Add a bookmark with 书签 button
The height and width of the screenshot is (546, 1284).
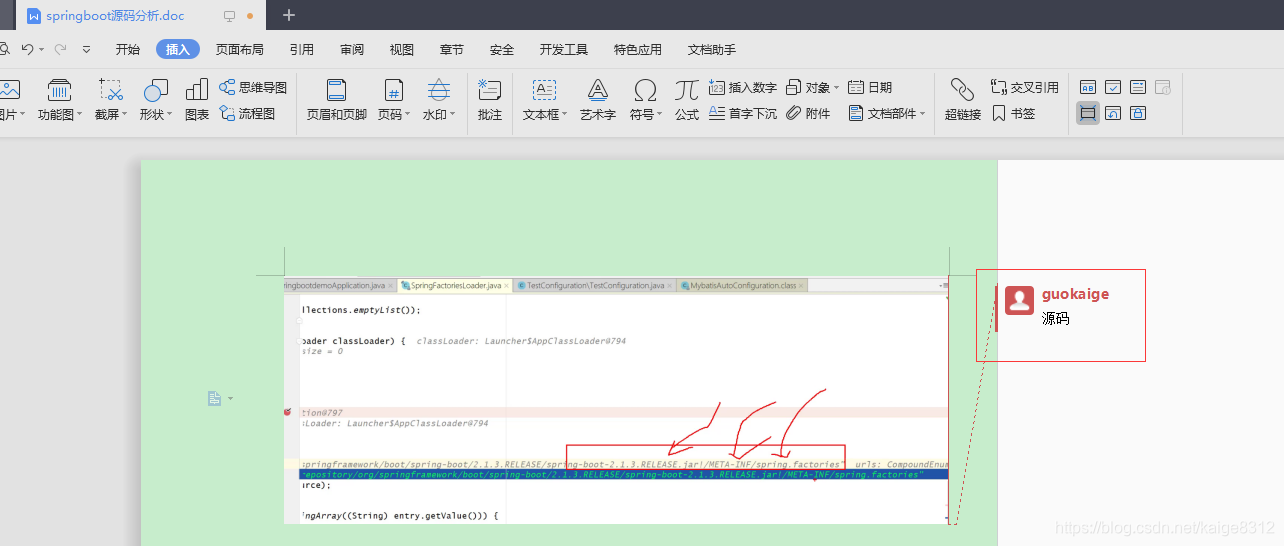[1014, 113]
